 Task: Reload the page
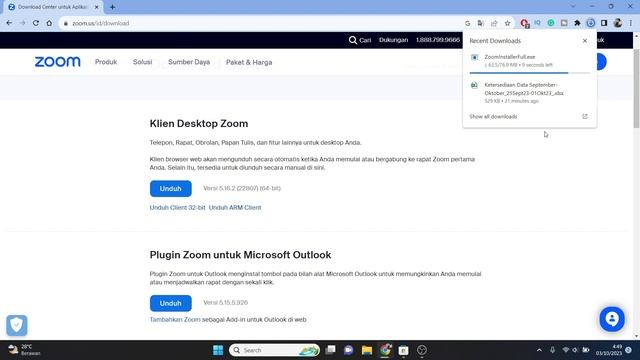pos(36,23)
